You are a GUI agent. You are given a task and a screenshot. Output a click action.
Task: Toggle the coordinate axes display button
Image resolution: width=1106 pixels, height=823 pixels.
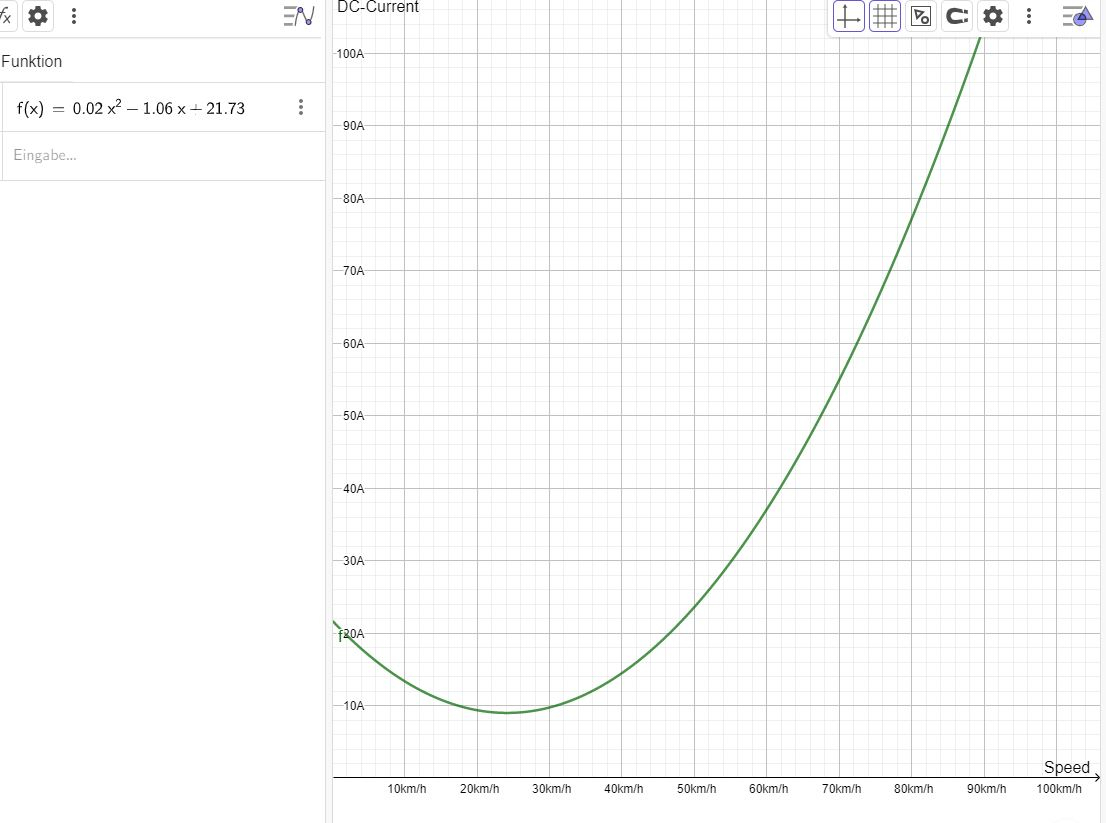849,16
